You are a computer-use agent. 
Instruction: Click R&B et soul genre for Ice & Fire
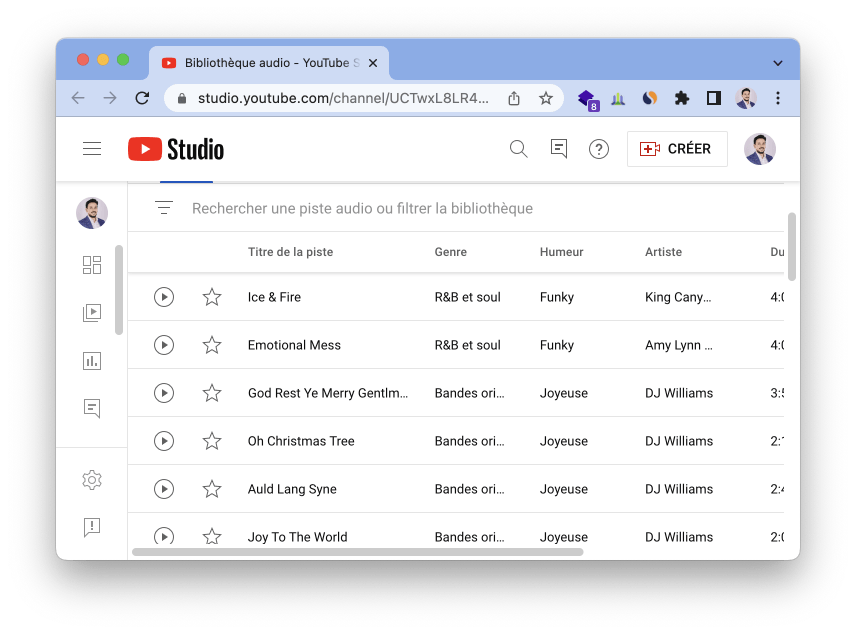pos(467,297)
